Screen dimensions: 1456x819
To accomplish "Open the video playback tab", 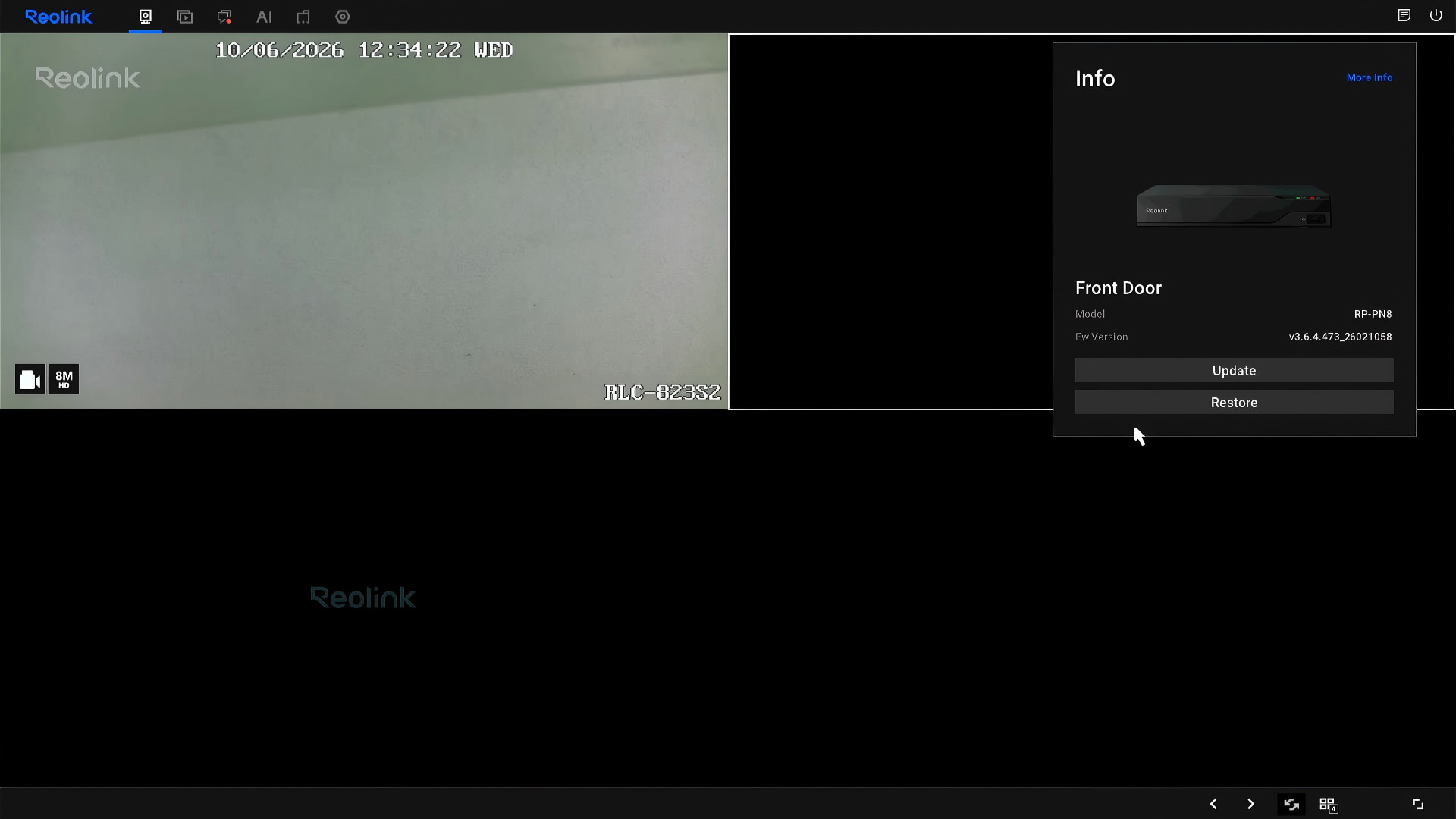I will (x=185, y=17).
